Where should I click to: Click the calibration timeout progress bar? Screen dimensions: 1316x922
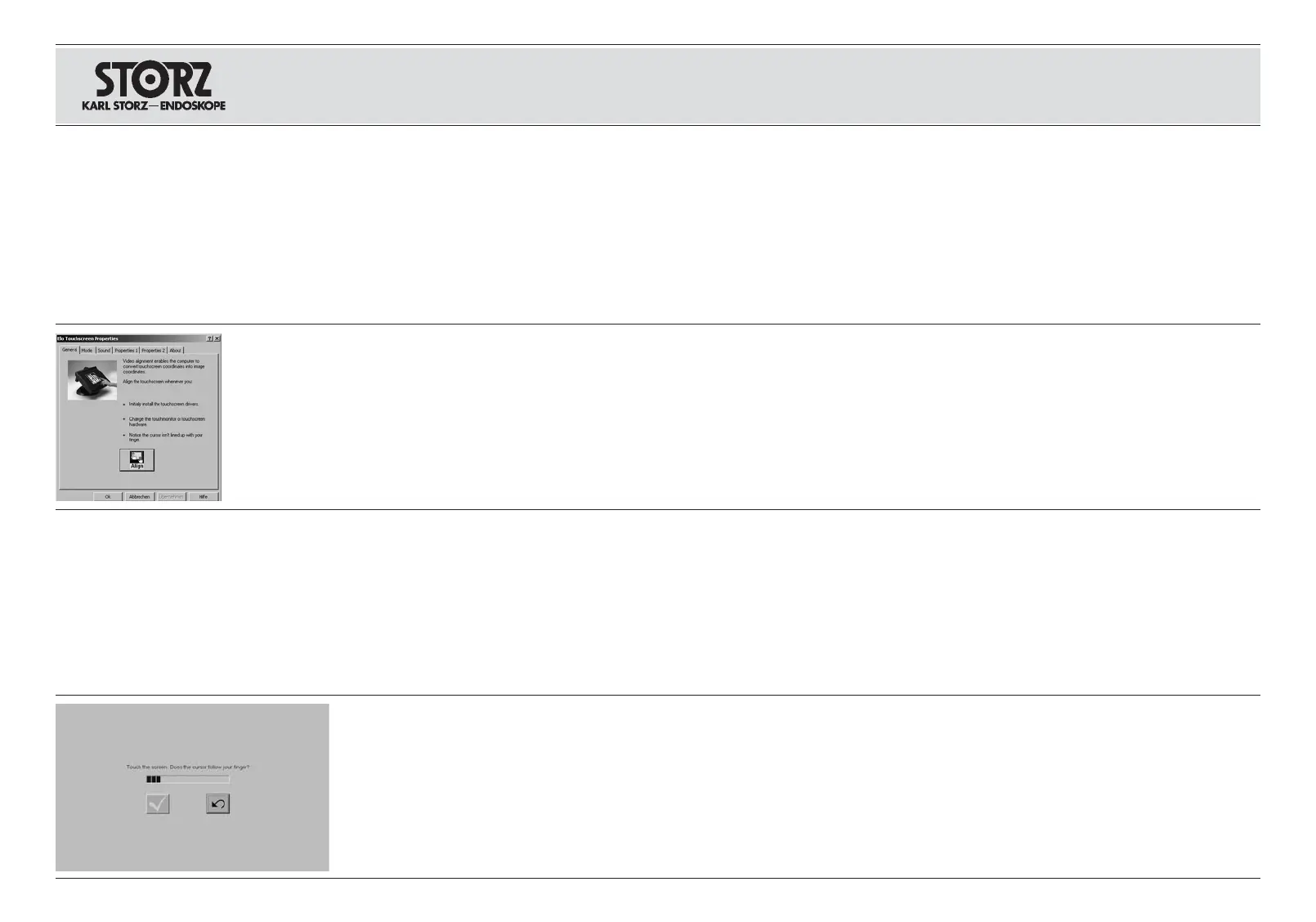pyautogui.click(x=188, y=780)
